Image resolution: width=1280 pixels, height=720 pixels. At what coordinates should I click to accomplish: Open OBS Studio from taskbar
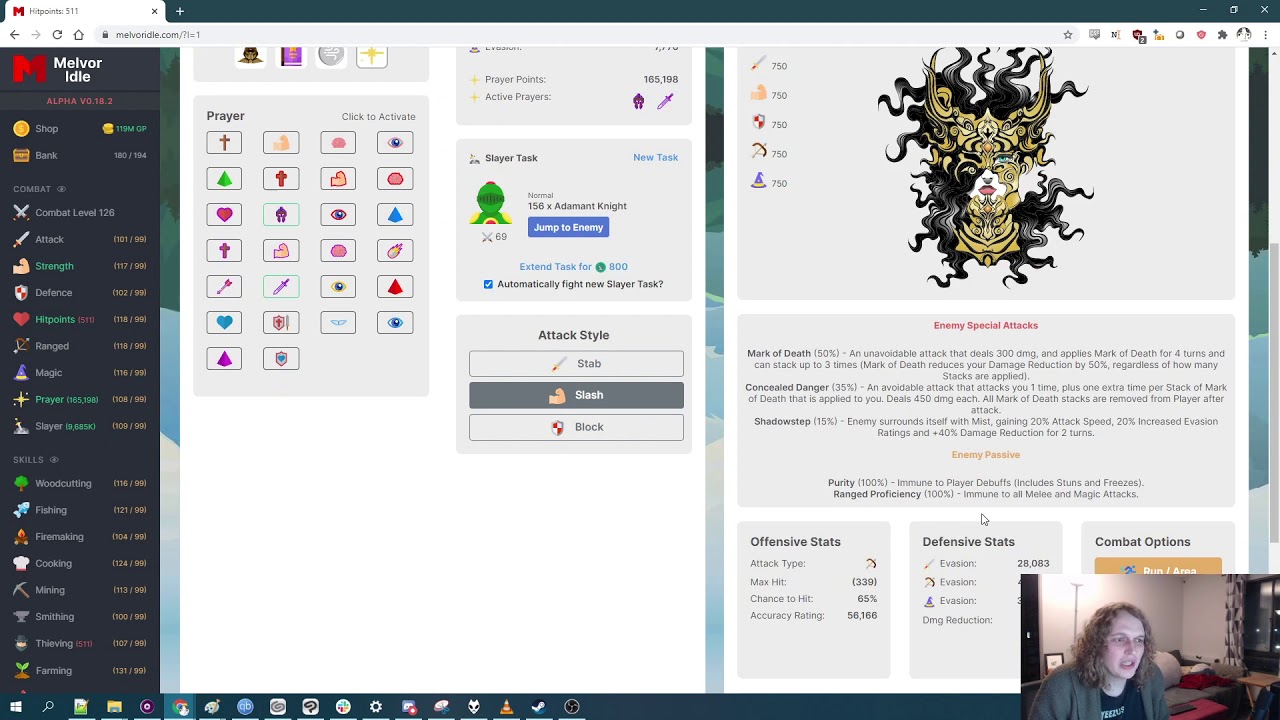pyautogui.click(x=572, y=707)
